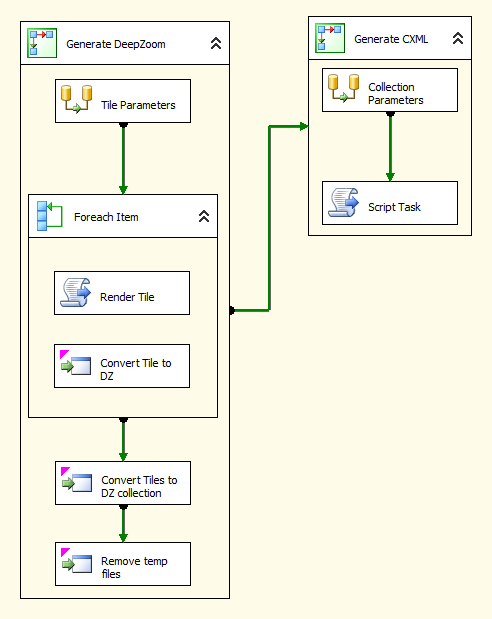Click the Generate CXML sequence container icon
Viewport: 492px width, 619px height.
(330, 38)
